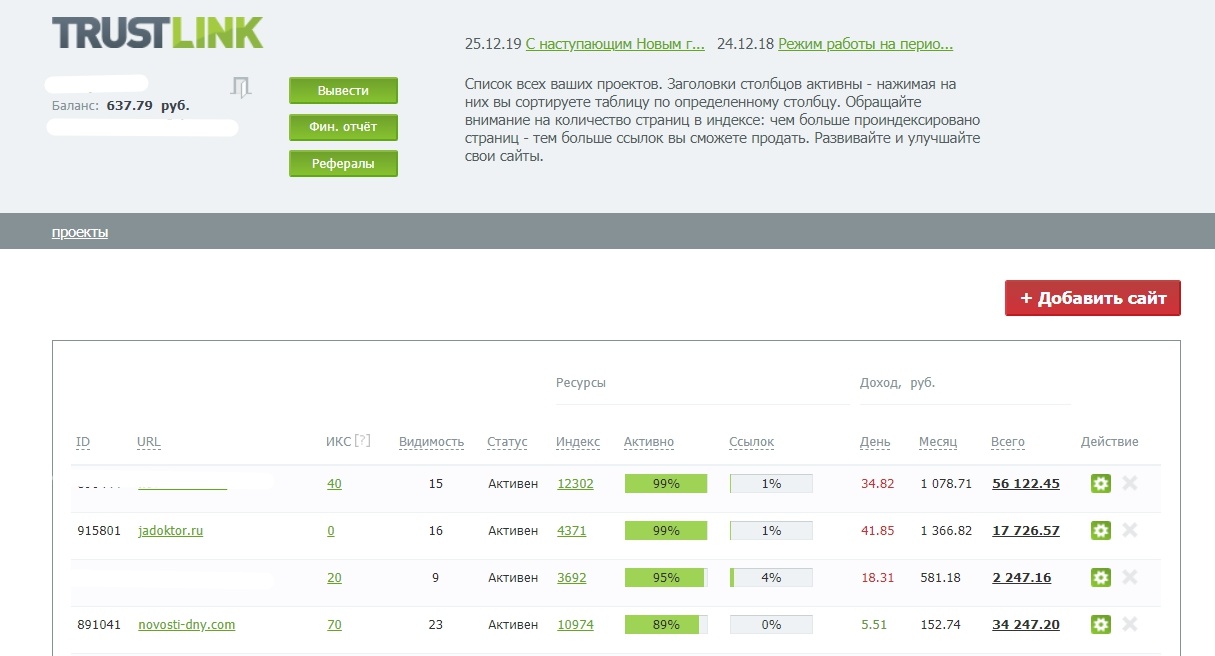Image resolution: width=1215 pixels, height=656 pixels.
Task: Sort table by the Индекс column
Action: (x=578, y=442)
